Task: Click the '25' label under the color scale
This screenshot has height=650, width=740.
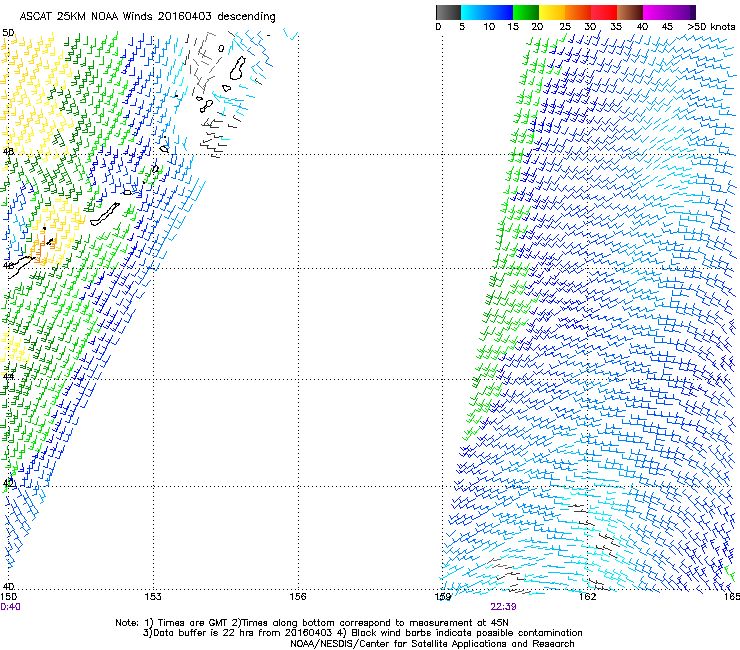Action: [565, 27]
